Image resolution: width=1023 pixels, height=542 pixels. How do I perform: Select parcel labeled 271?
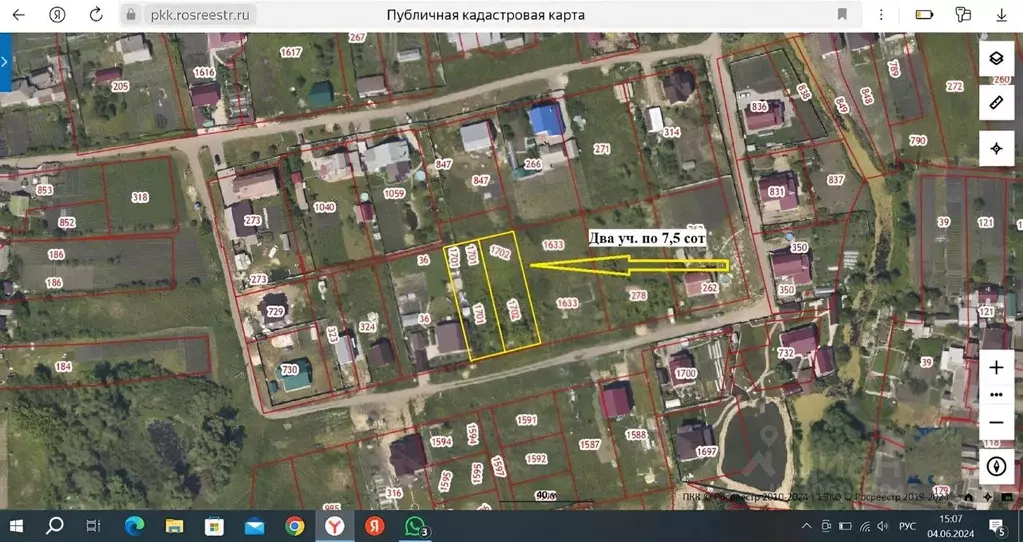[x=602, y=149]
